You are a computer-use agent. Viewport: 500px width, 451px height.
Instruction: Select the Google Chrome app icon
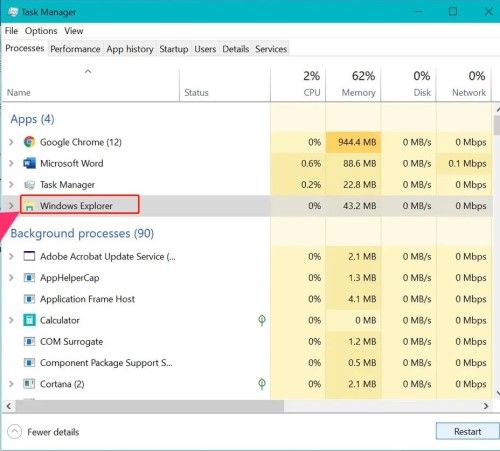coord(29,142)
